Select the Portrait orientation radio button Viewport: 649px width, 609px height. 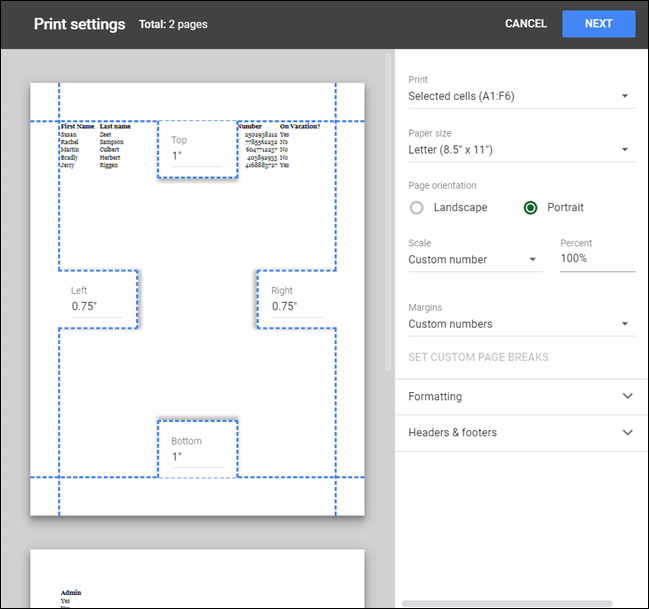click(530, 208)
